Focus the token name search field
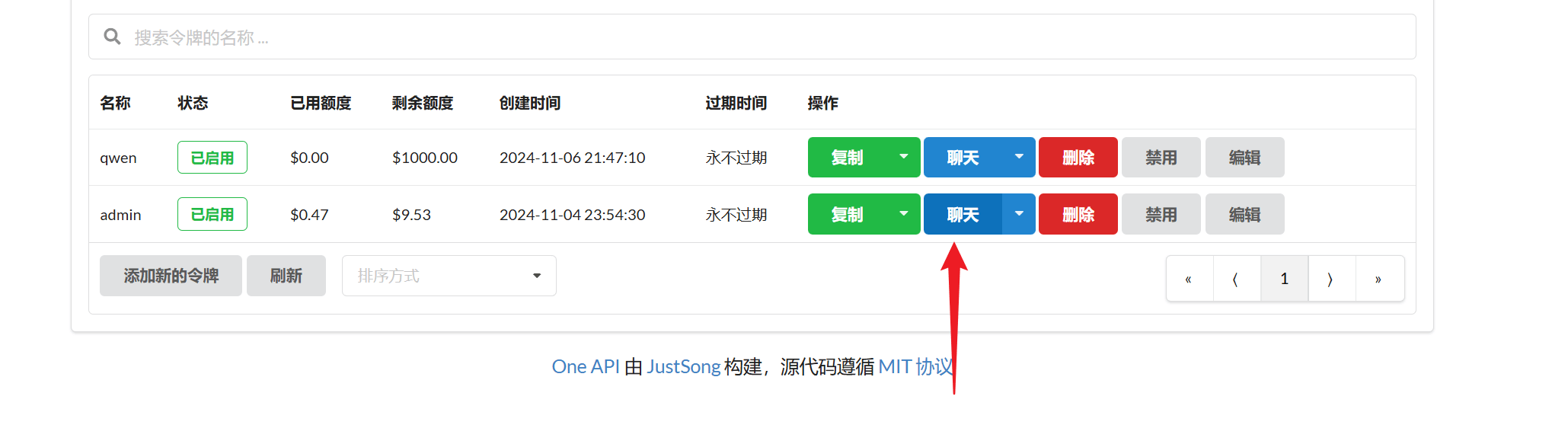 point(762,37)
